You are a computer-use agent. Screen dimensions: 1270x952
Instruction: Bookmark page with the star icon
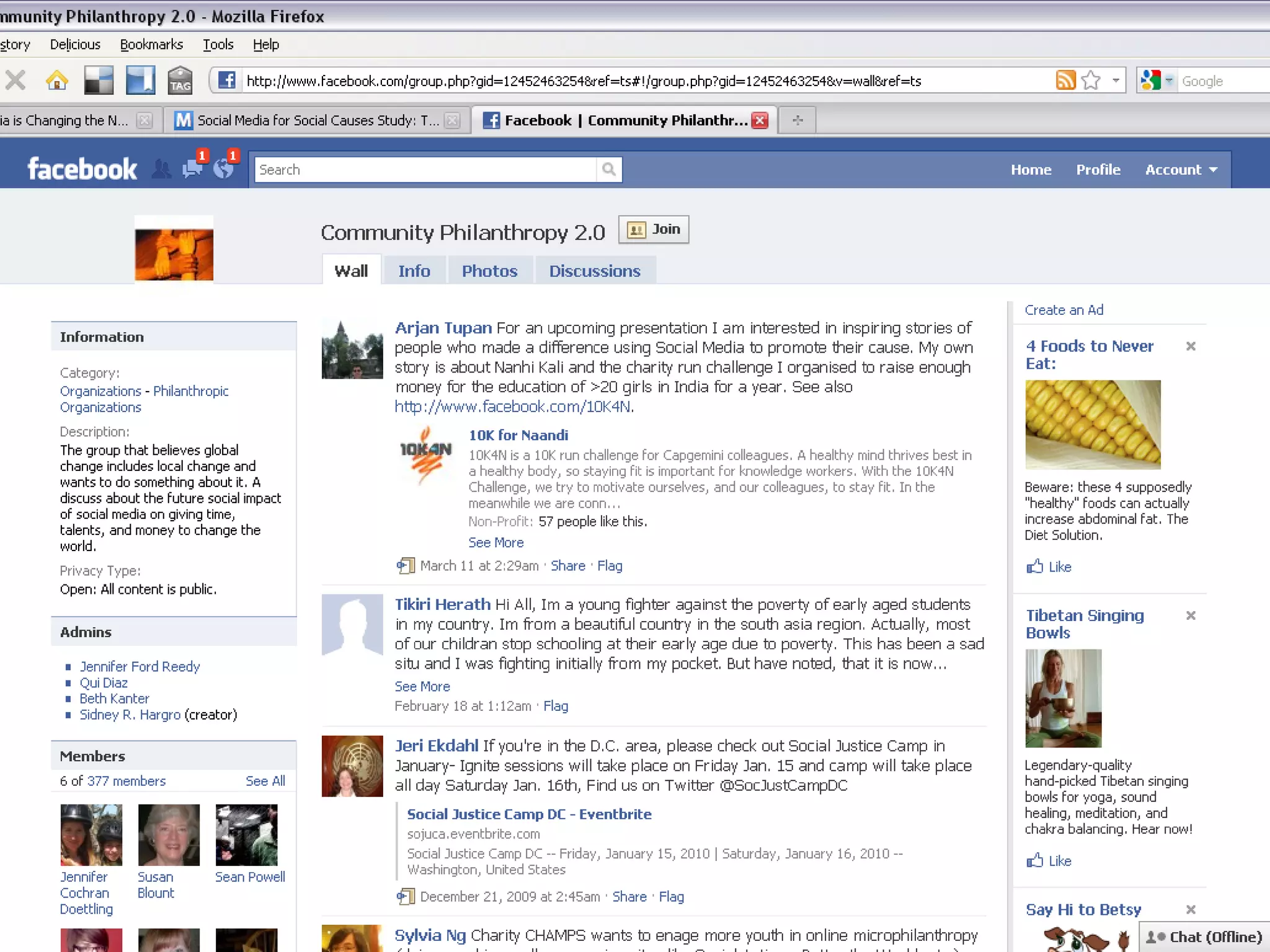click(1091, 81)
